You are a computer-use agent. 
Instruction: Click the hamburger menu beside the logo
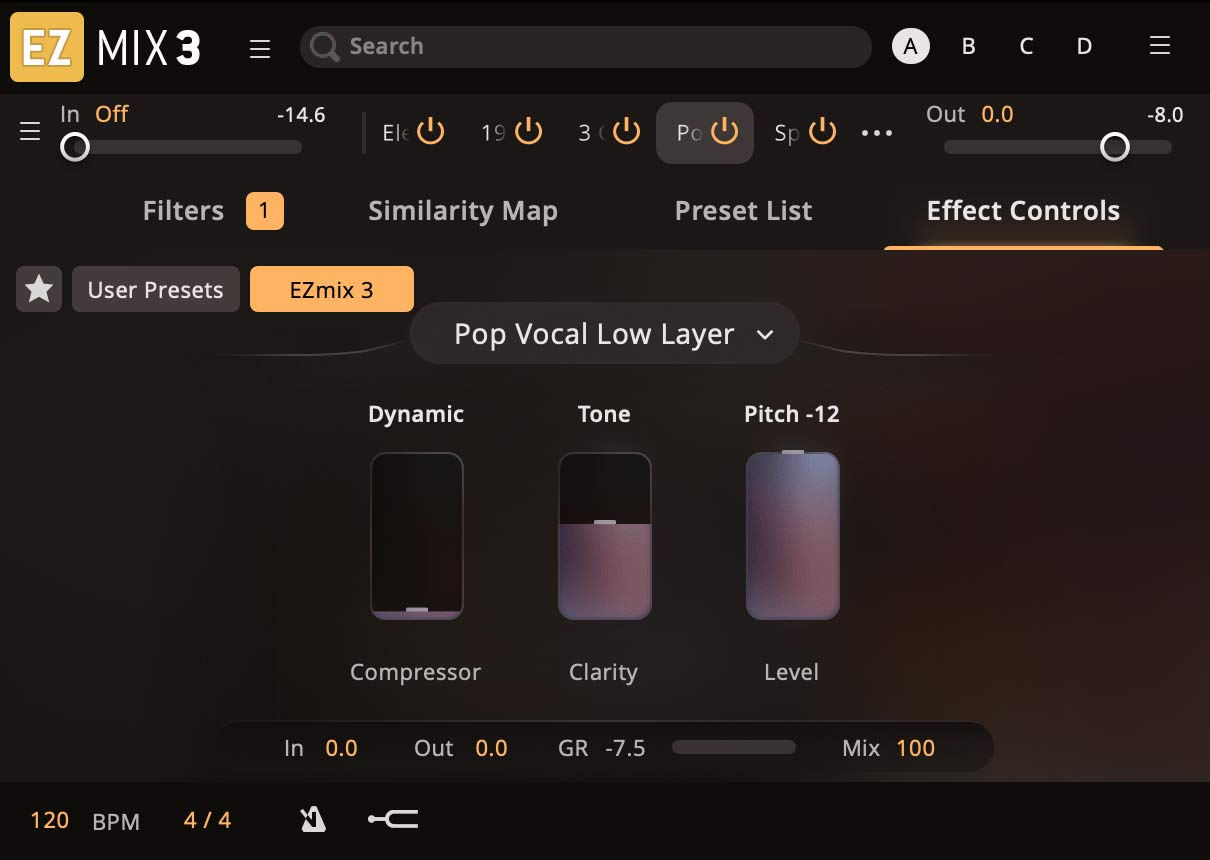point(260,46)
